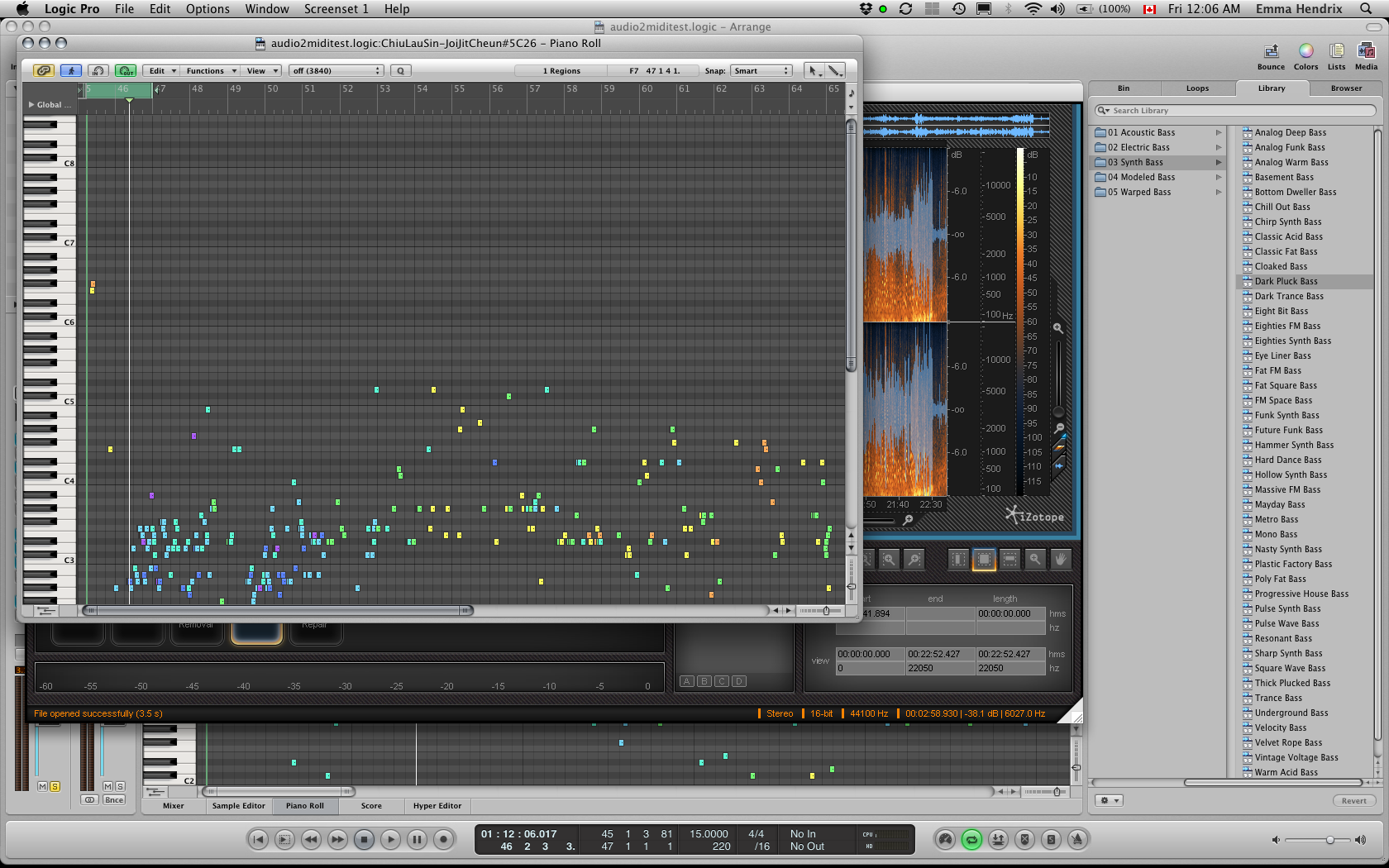Click the Q quantize button

coord(401,71)
